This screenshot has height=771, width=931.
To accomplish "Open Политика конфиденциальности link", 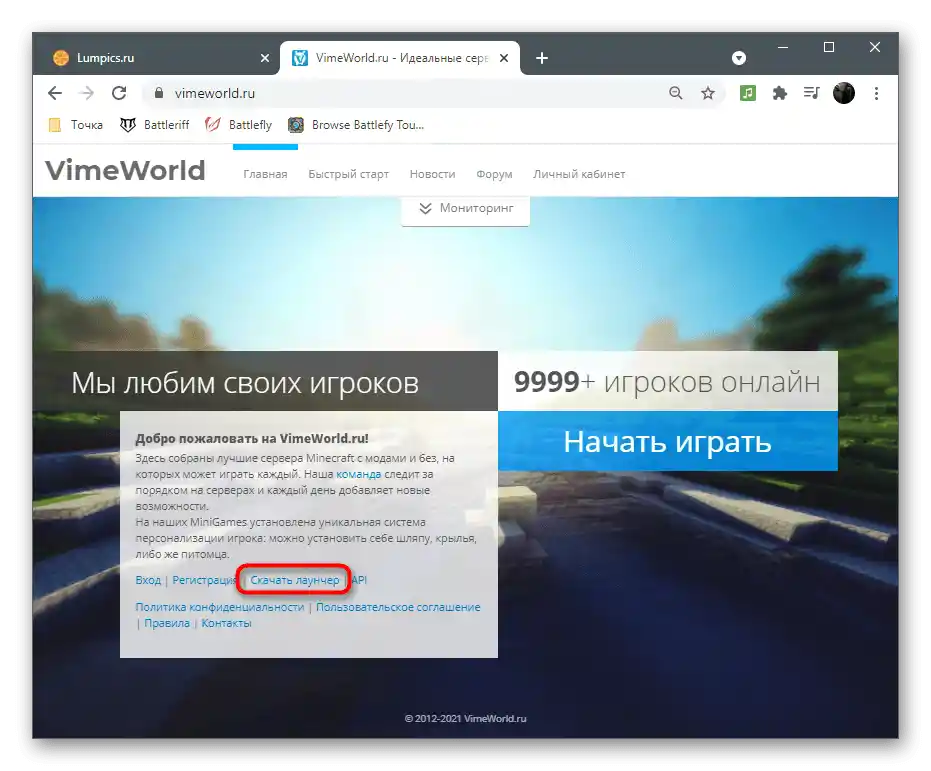I will 220,607.
